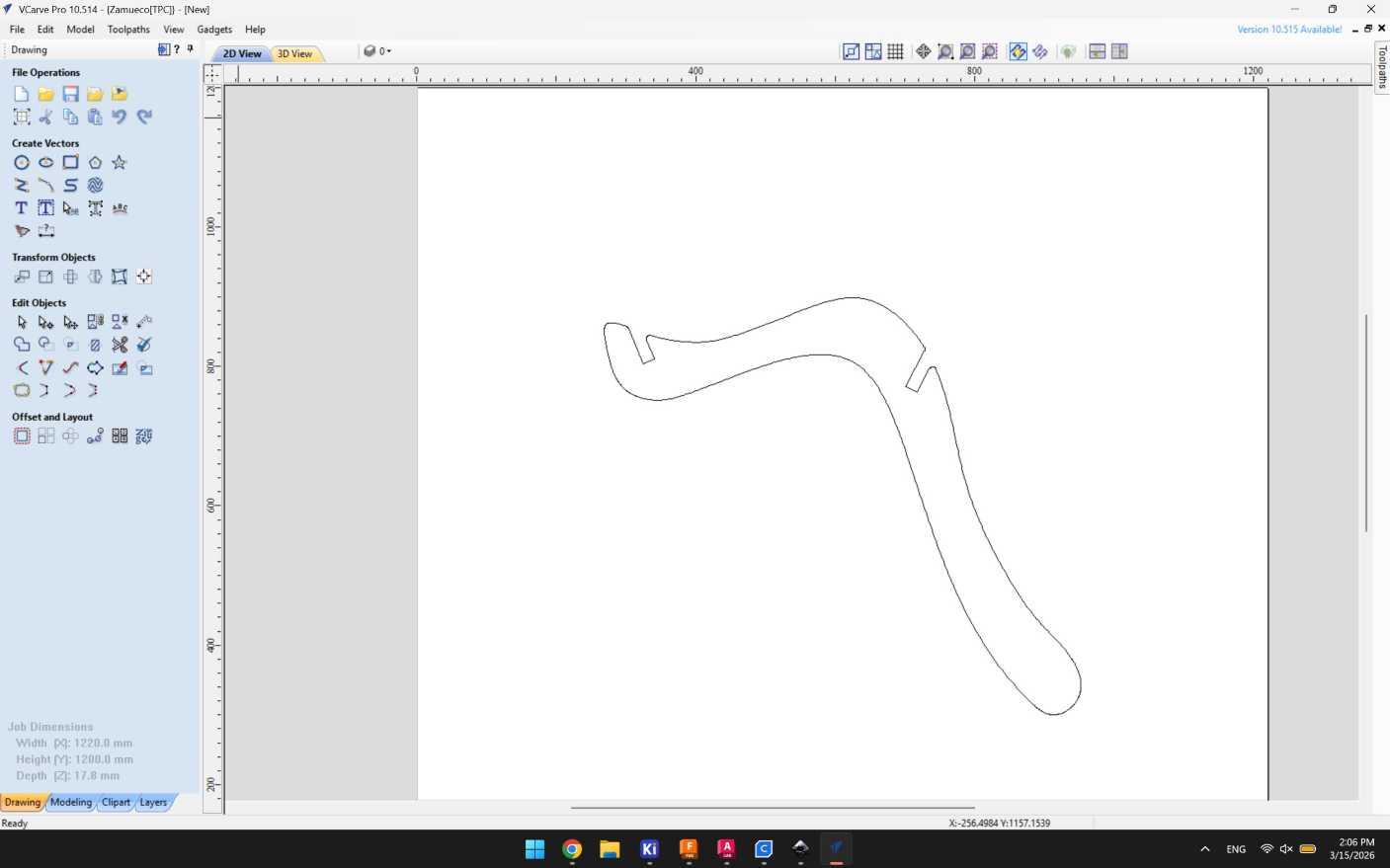Open the File menu
The width and height of the screenshot is (1390, 868).
pyautogui.click(x=17, y=30)
